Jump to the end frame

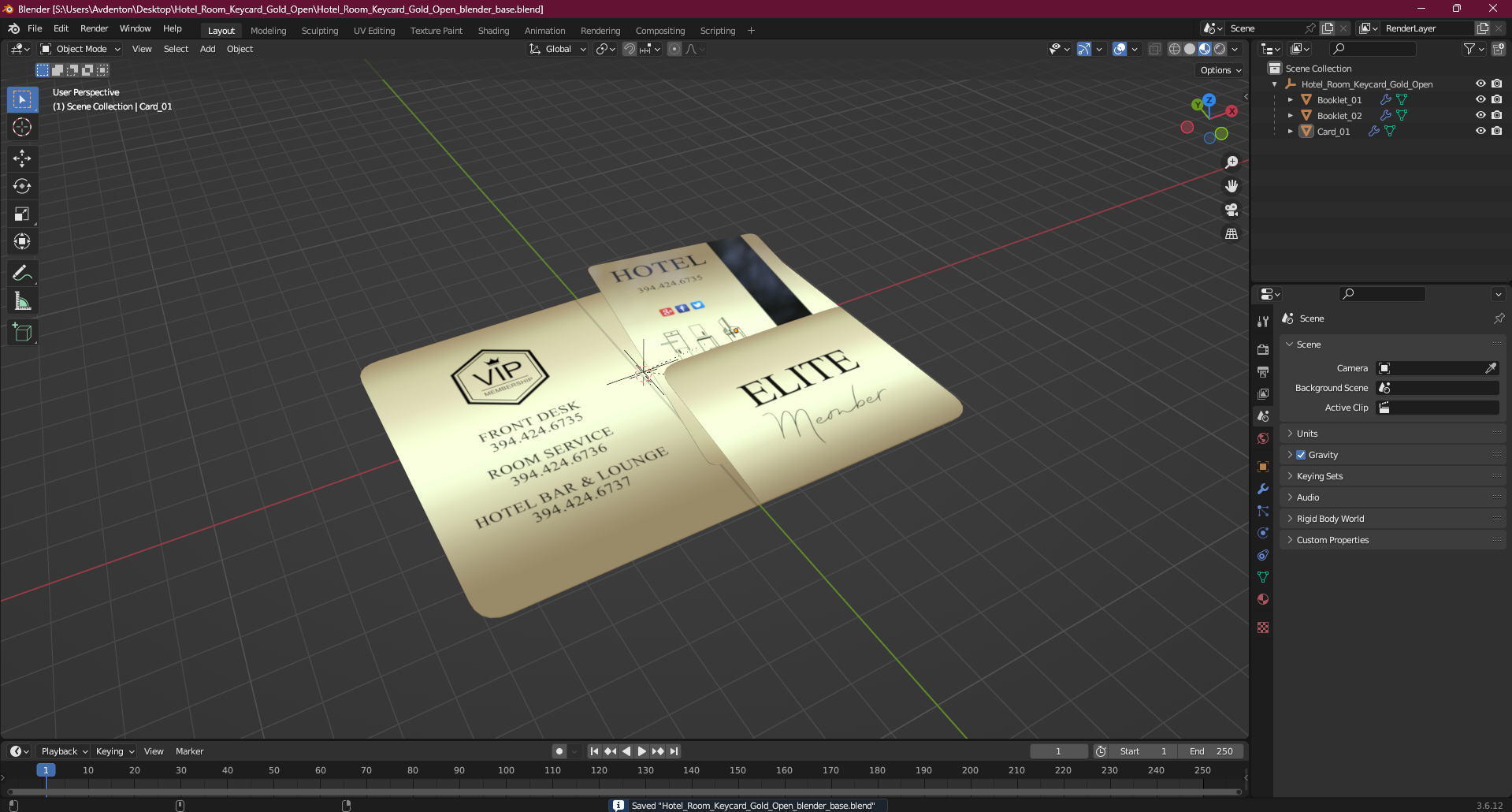click(x=674, y=751)
